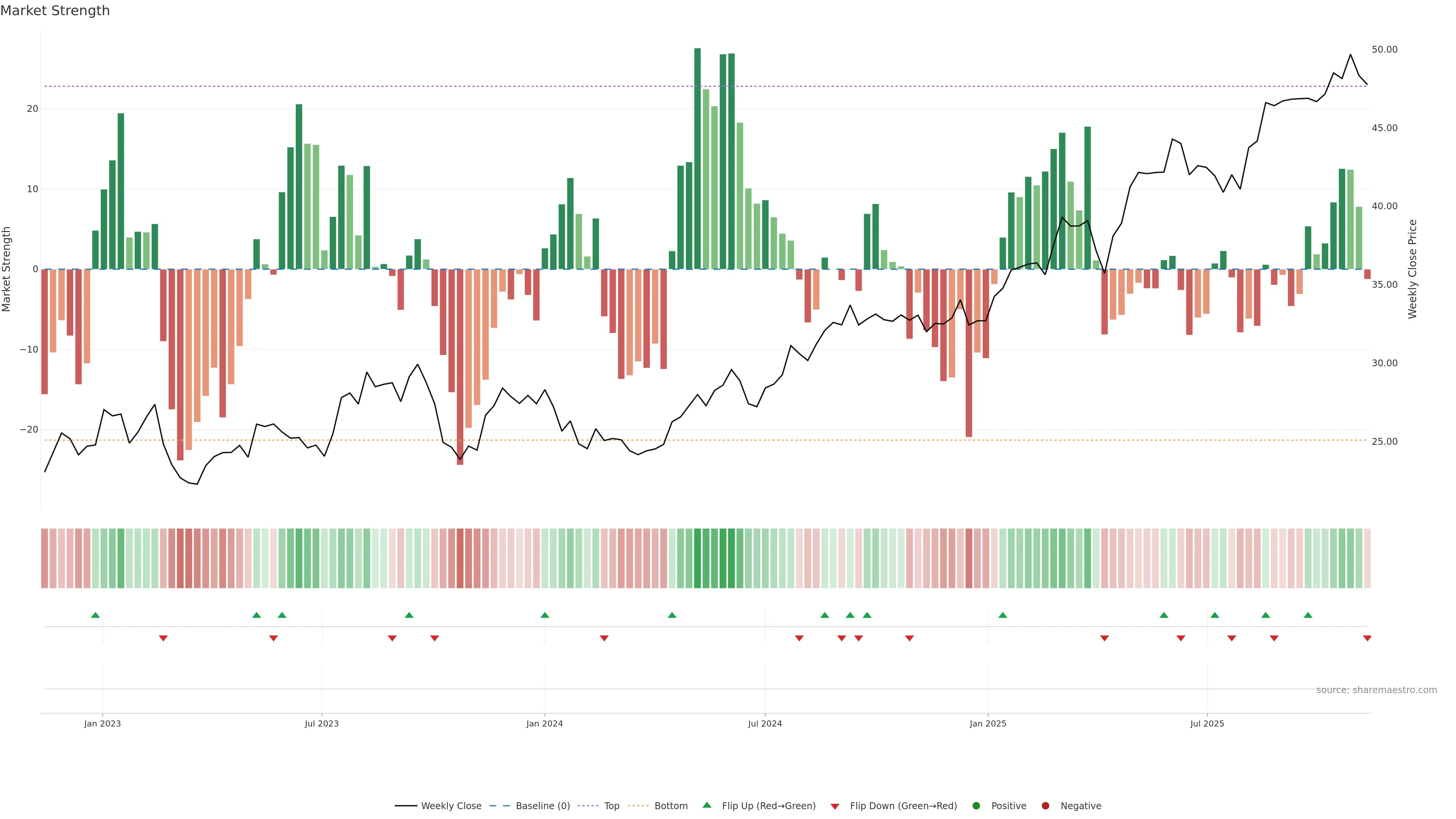Click the Market Strength y-axis title
1456x819 pixels.
coord(7,269)
